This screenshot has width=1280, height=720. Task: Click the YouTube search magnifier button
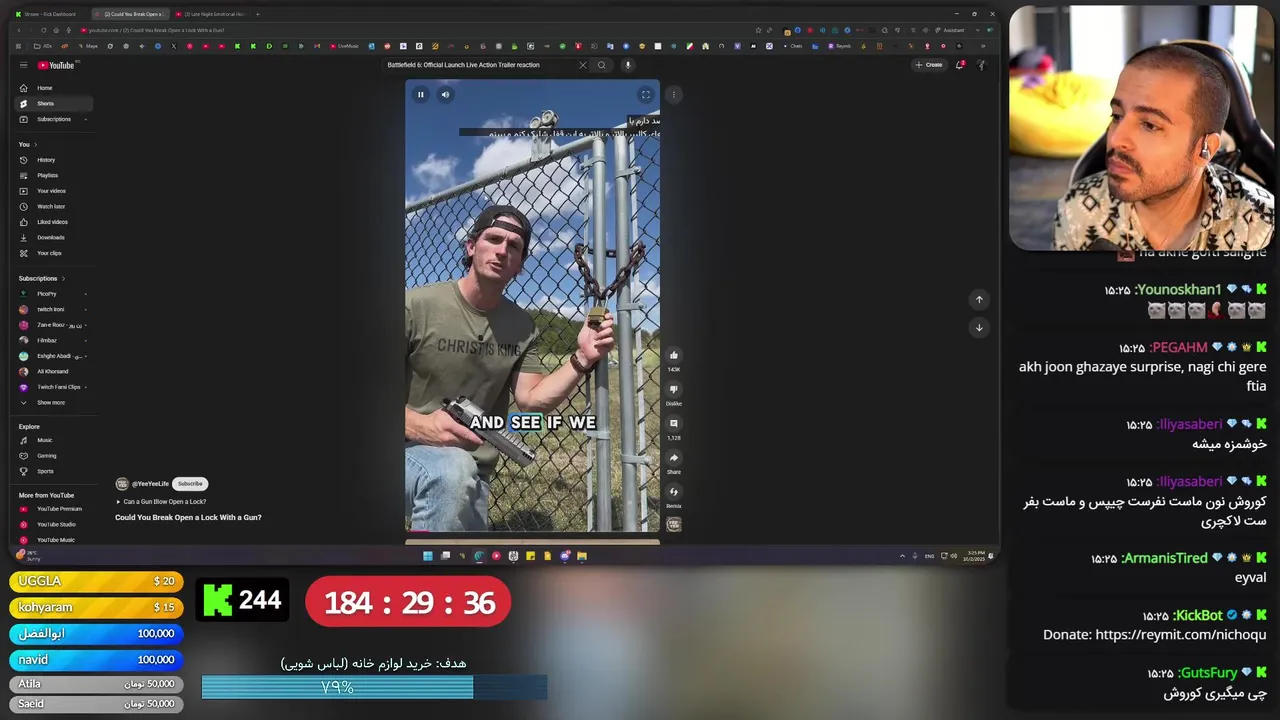pyautogui.click(x=601, y=65)
